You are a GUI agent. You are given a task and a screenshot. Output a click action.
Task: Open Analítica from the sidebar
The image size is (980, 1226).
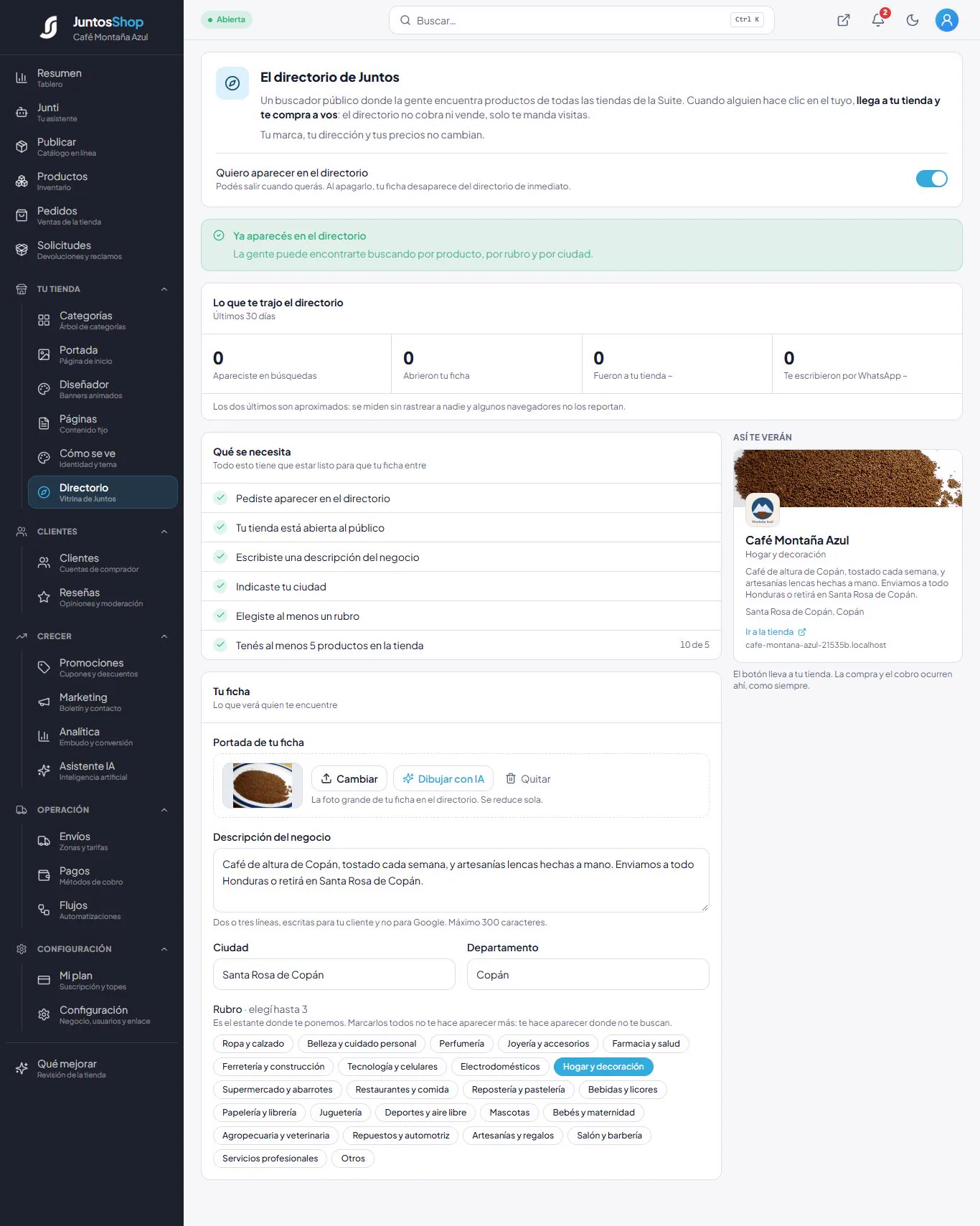tap(103, 736)
